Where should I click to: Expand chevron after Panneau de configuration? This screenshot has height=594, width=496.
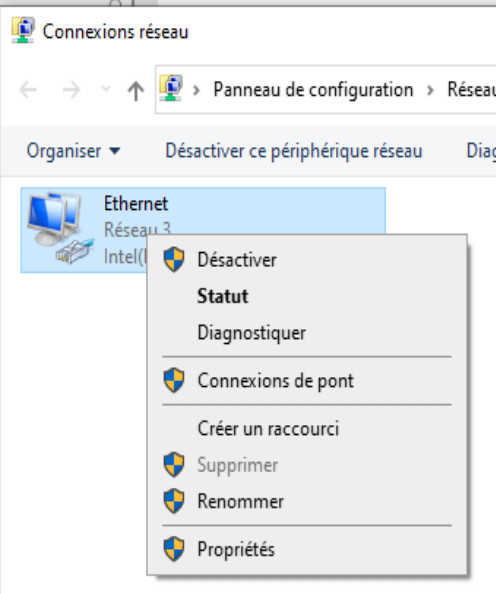(430, 90)
